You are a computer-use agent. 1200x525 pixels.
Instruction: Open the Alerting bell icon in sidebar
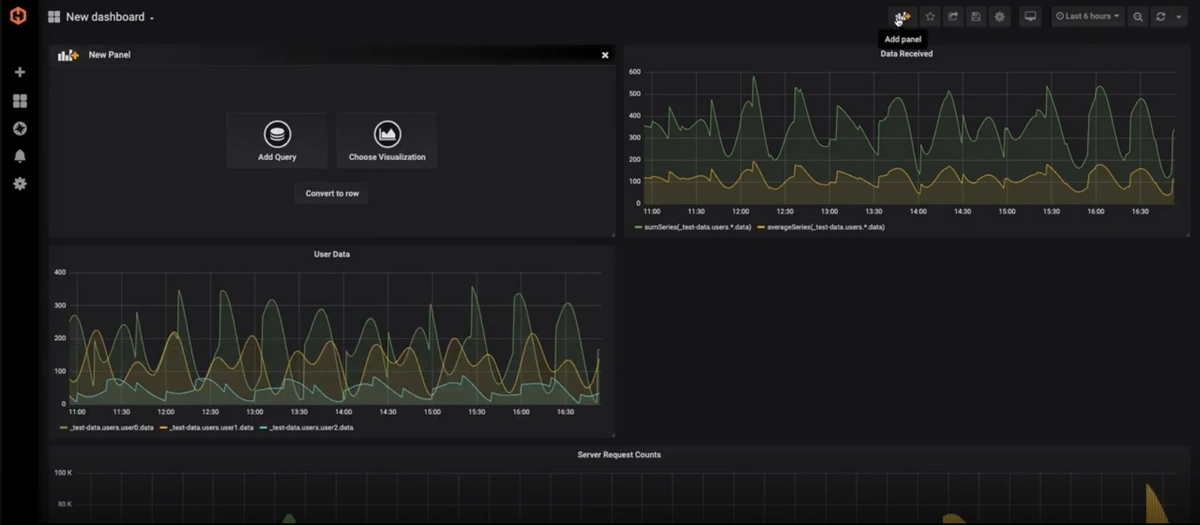click(x=19, y=156)
